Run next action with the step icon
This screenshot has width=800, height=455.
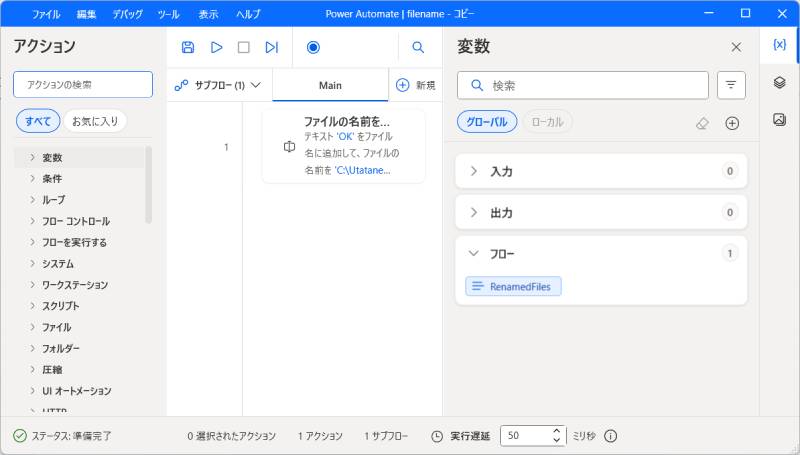pyautogui.click(x=271, y=47)
